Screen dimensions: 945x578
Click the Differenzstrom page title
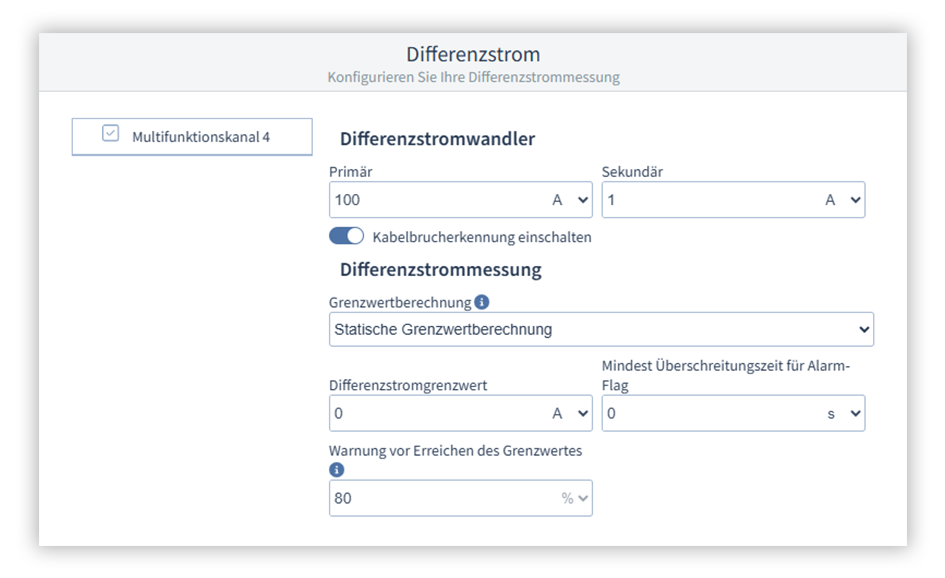(x=472, y=54)
